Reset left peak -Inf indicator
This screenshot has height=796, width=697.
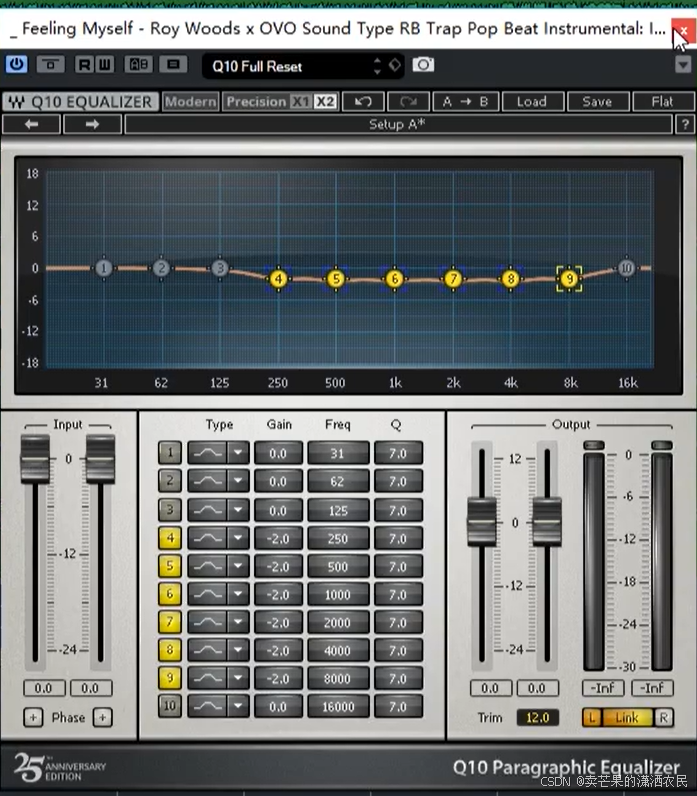click(603, 688)
